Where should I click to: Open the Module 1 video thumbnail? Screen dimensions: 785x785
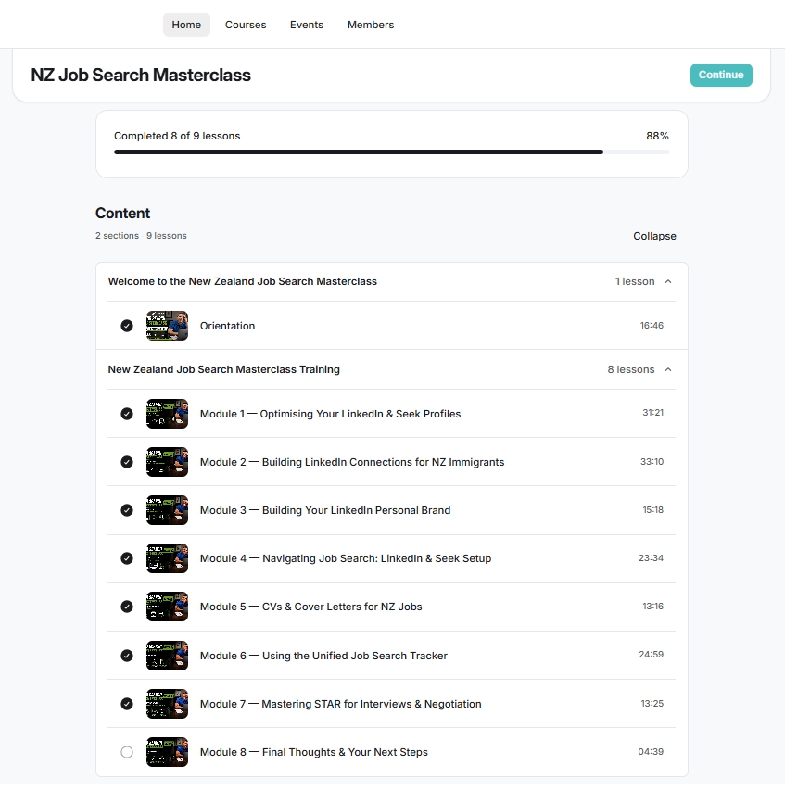[167, 414]
